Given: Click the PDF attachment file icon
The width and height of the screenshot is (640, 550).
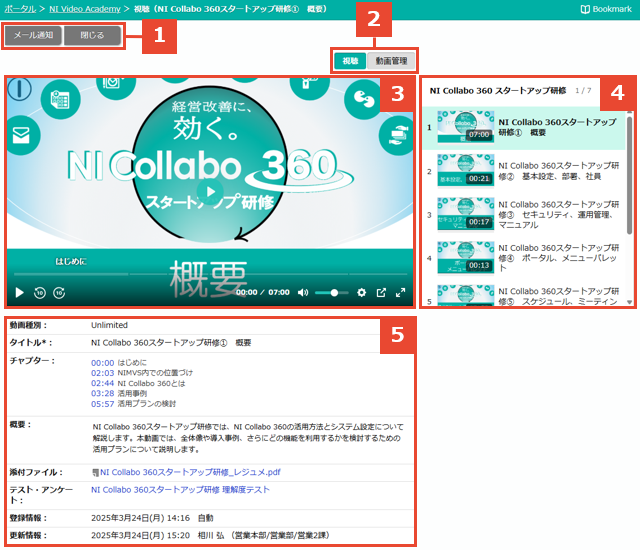Looking at the screenshot, I should 96,472.
